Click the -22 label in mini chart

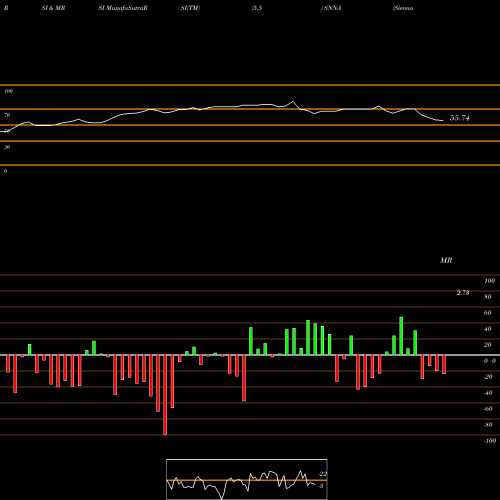323,474
